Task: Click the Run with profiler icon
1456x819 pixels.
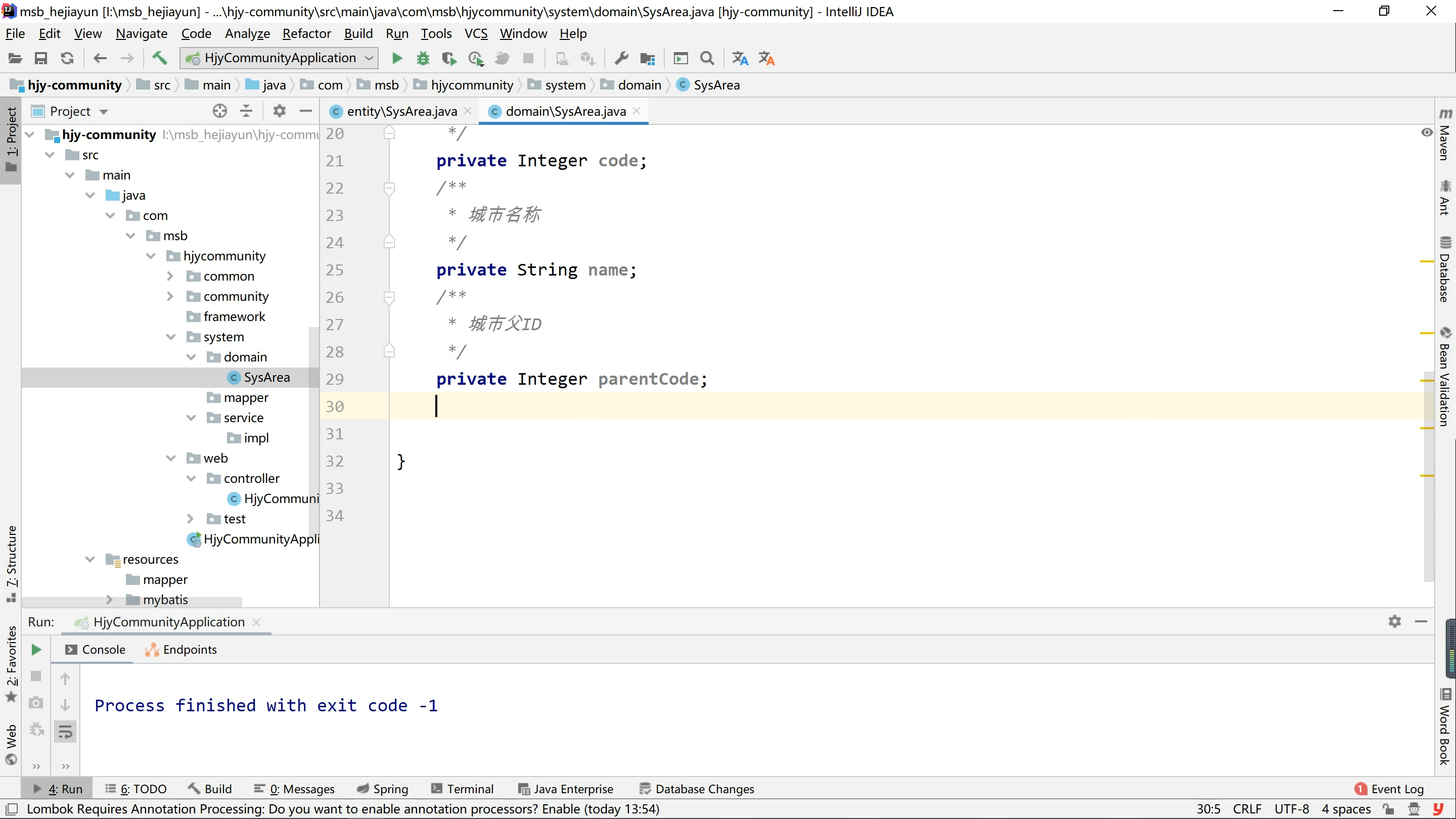Action: (476, 58)
